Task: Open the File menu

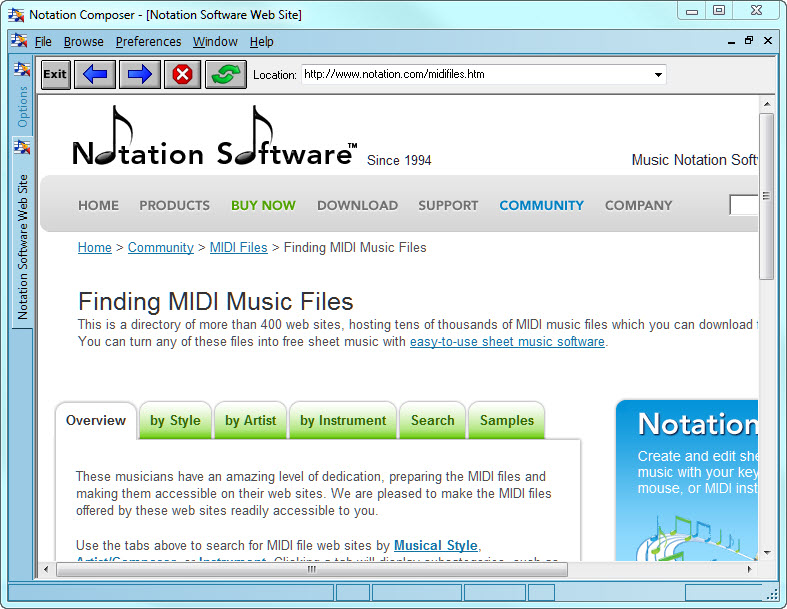Action: coord(43,42)
